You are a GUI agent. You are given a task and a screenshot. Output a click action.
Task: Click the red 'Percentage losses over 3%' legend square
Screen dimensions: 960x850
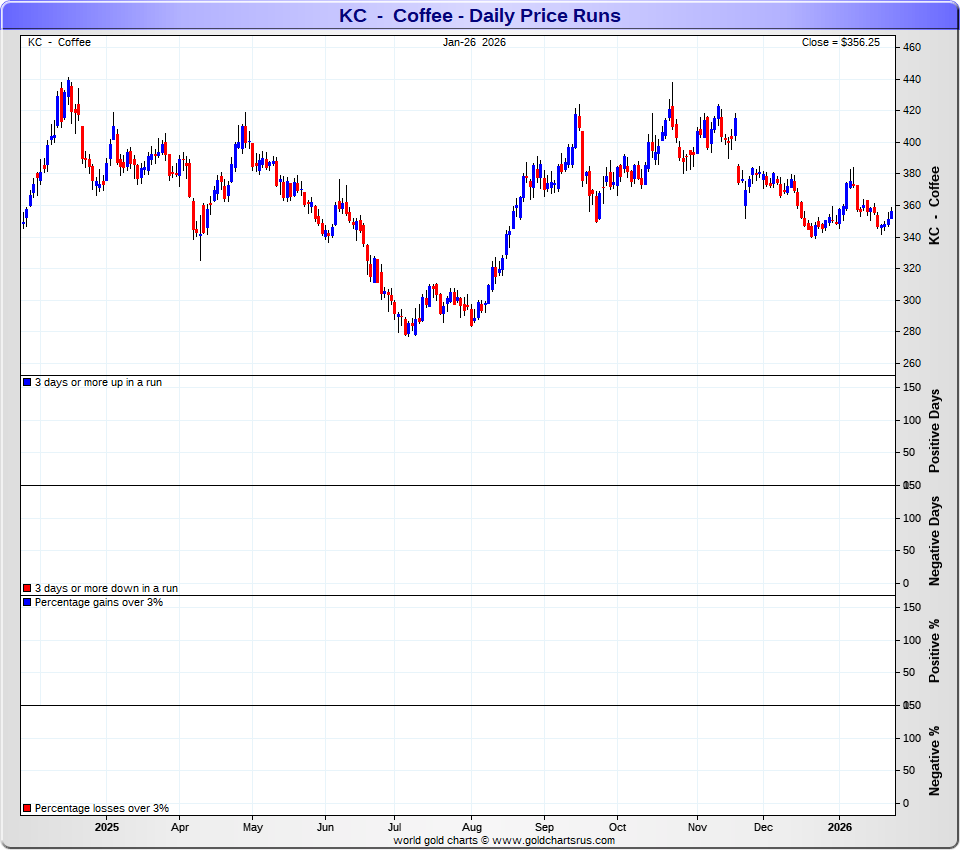[27, 808]
